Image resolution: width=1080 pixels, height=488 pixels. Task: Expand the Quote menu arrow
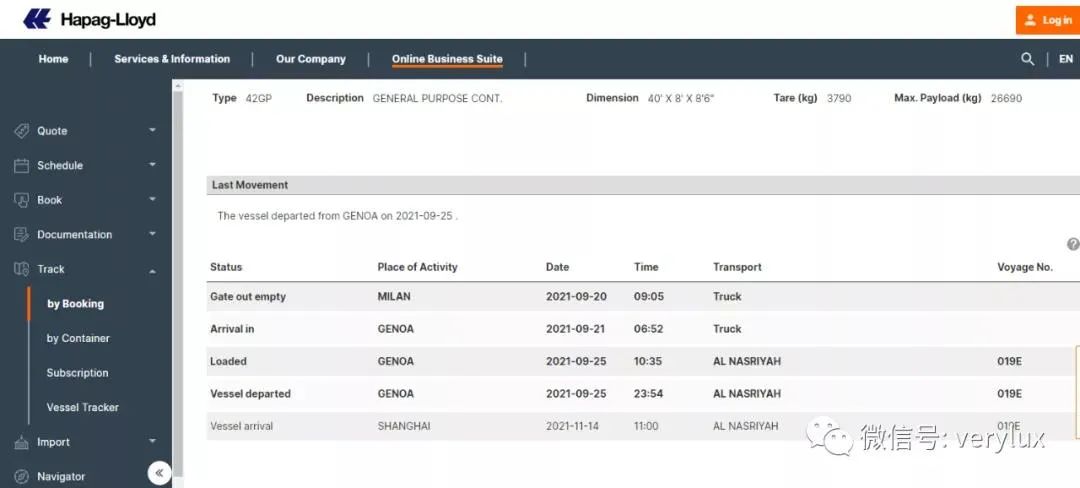pyautogui.click(x=152, y=130)
